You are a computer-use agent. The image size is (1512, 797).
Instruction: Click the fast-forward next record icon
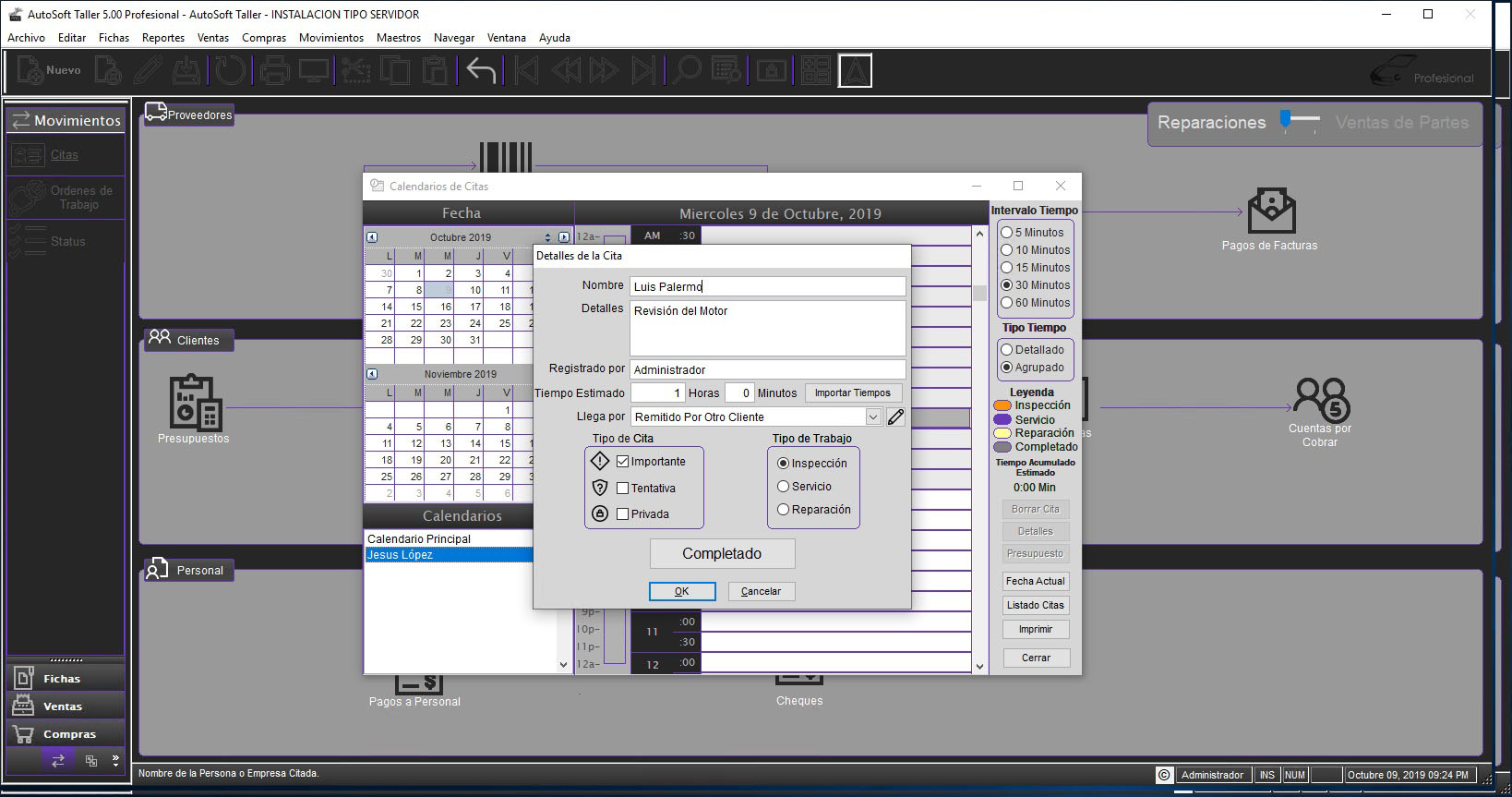604,70
